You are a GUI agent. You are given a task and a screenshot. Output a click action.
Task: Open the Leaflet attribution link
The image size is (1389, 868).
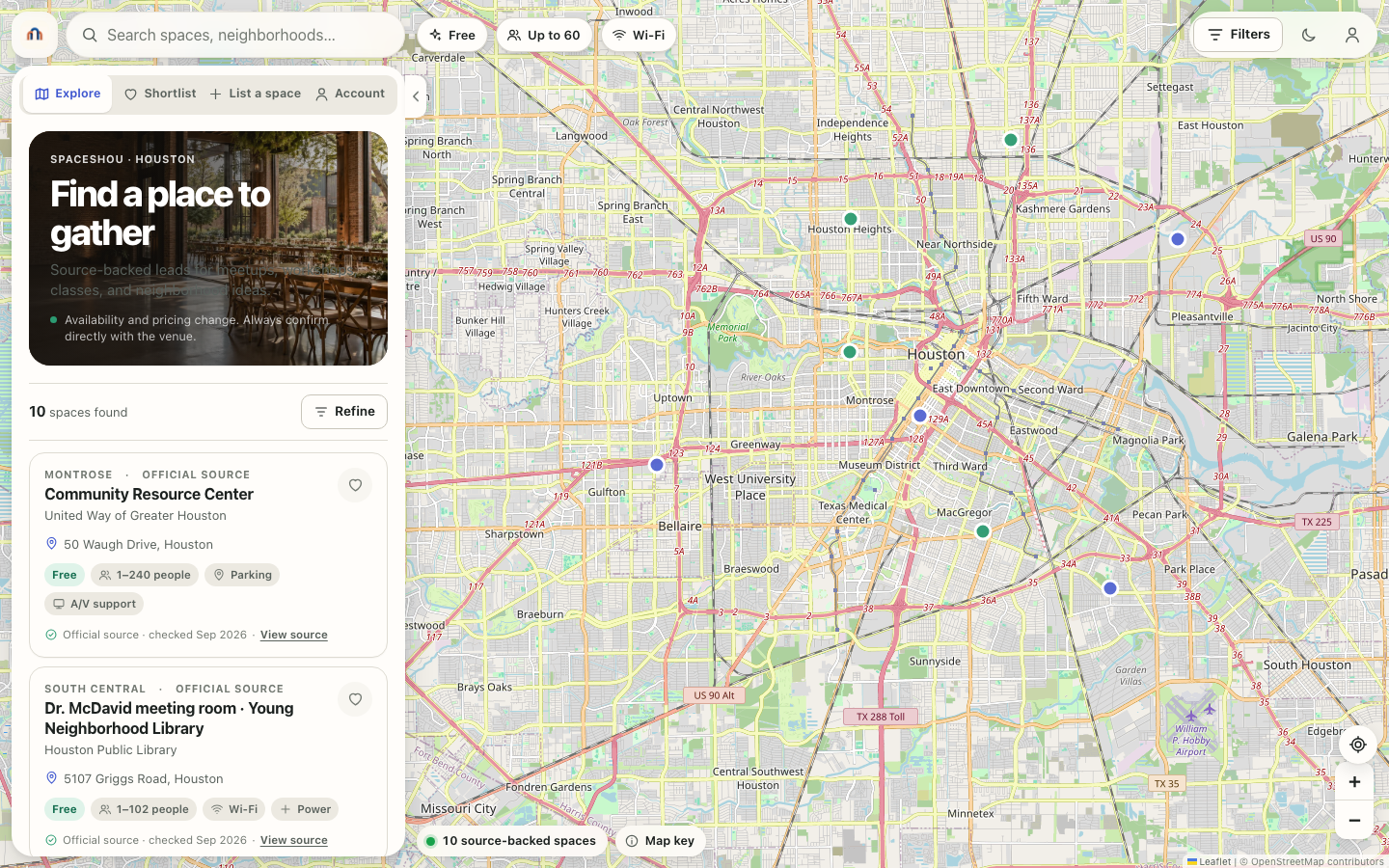tap(1209, 861)
